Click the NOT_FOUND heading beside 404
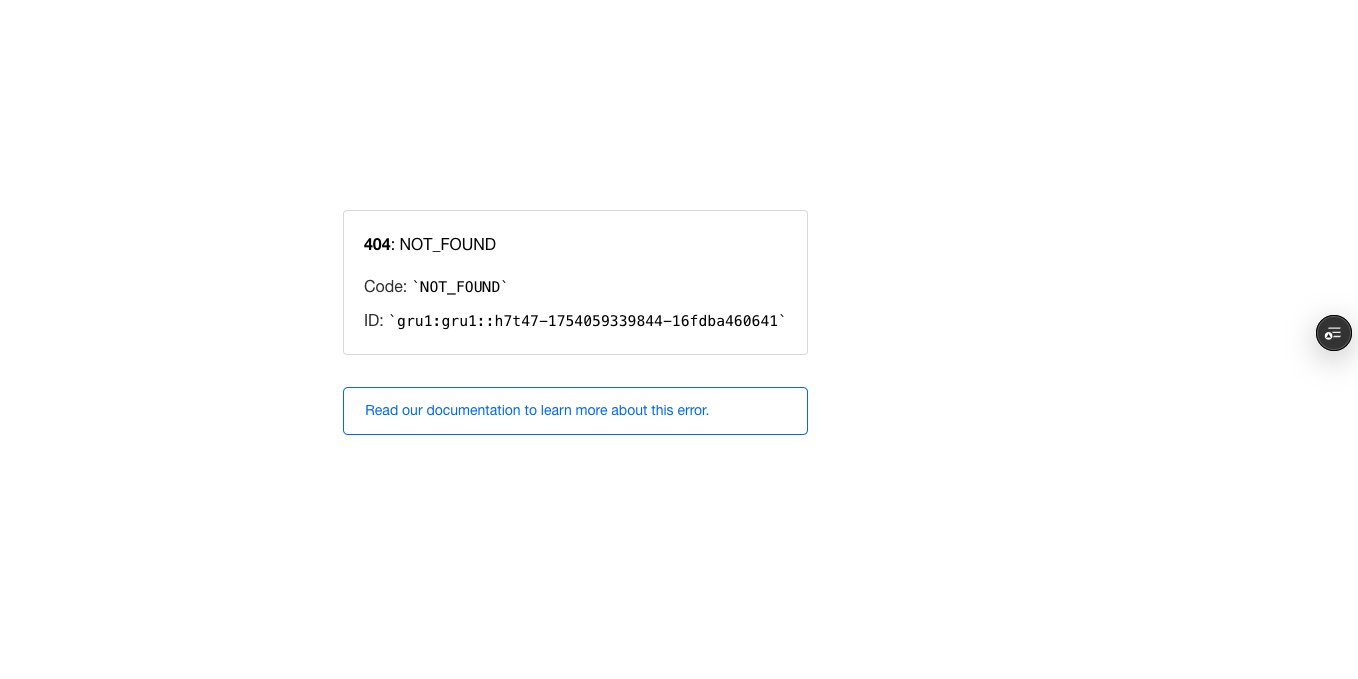 point(447,244)
